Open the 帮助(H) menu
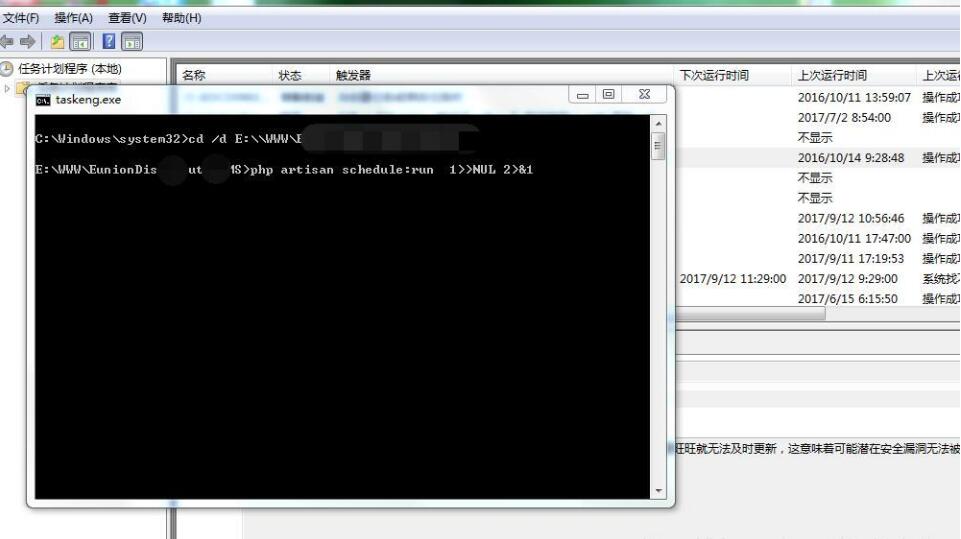 point(181,18)
